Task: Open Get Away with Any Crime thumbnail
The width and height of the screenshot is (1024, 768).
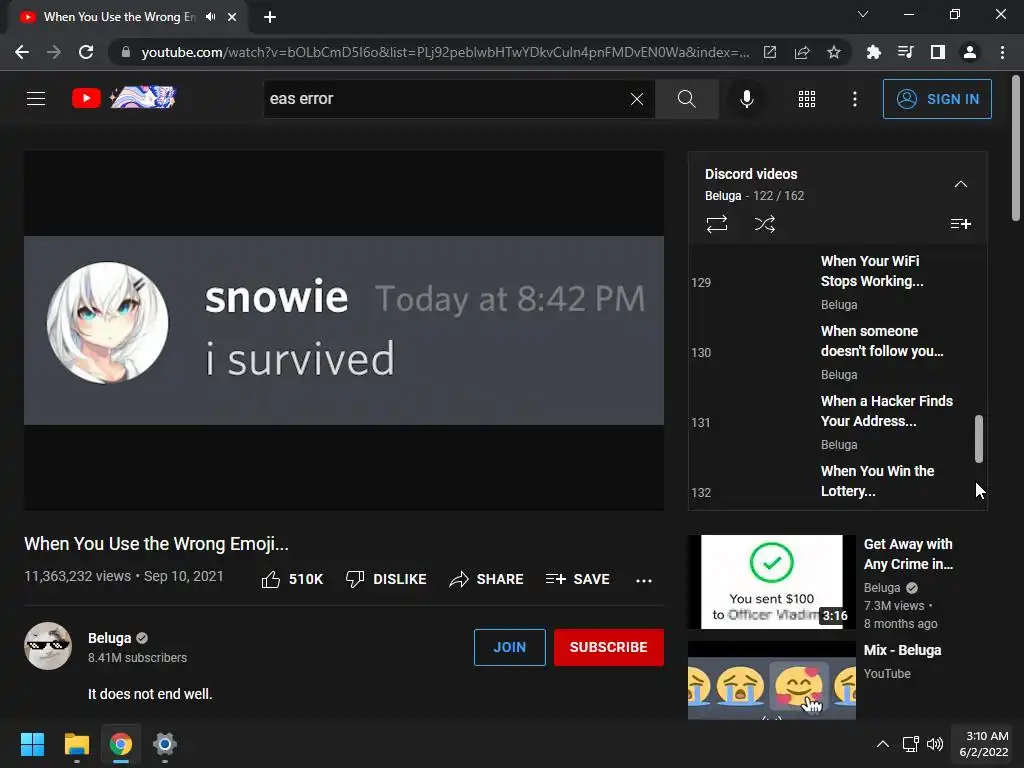Action: click(771, 582)
